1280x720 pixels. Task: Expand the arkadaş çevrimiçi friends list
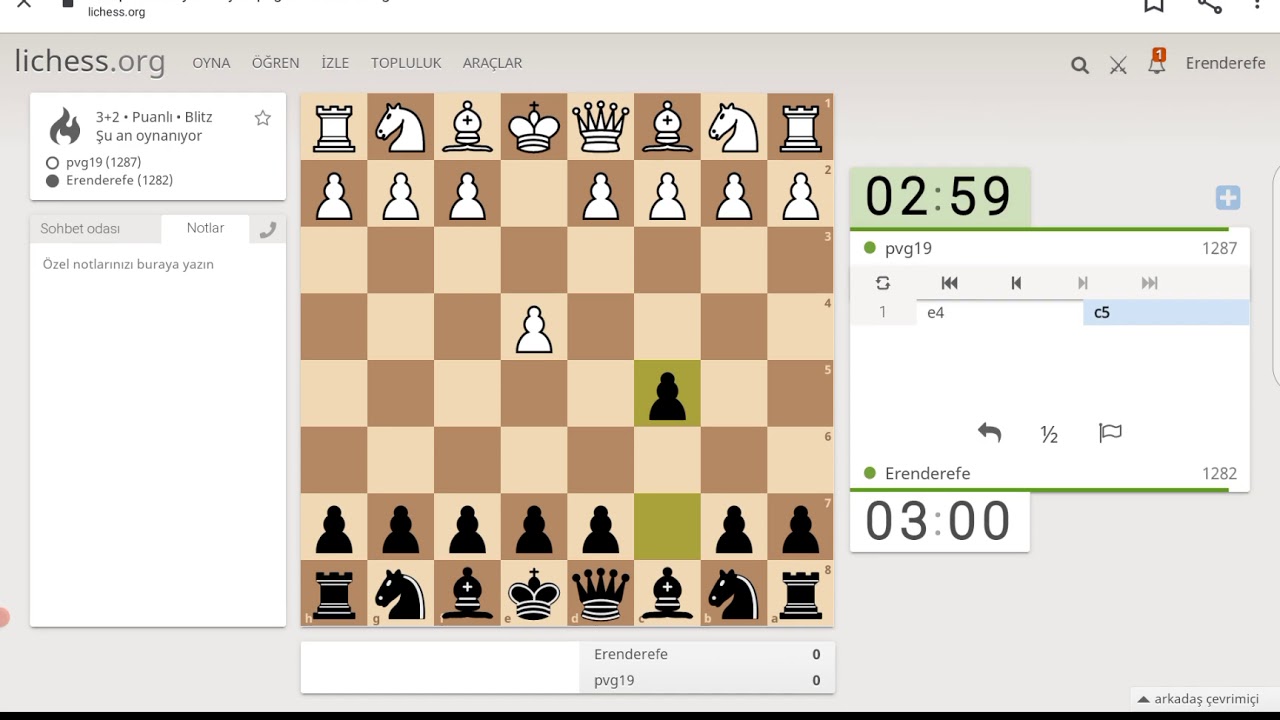(x=1198, y=699)
